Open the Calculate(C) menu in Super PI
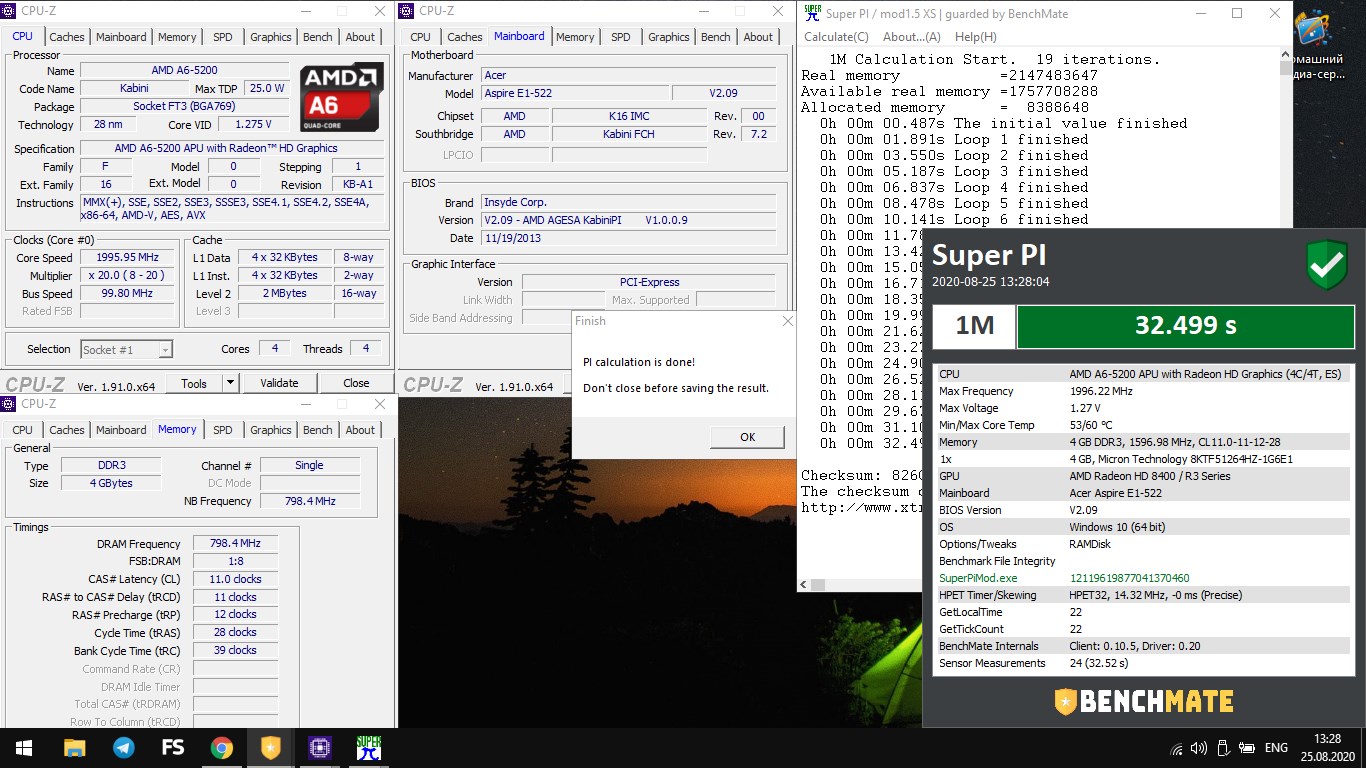The height and width of the screenshot is (768, 1366). click(x=836, y=37)
